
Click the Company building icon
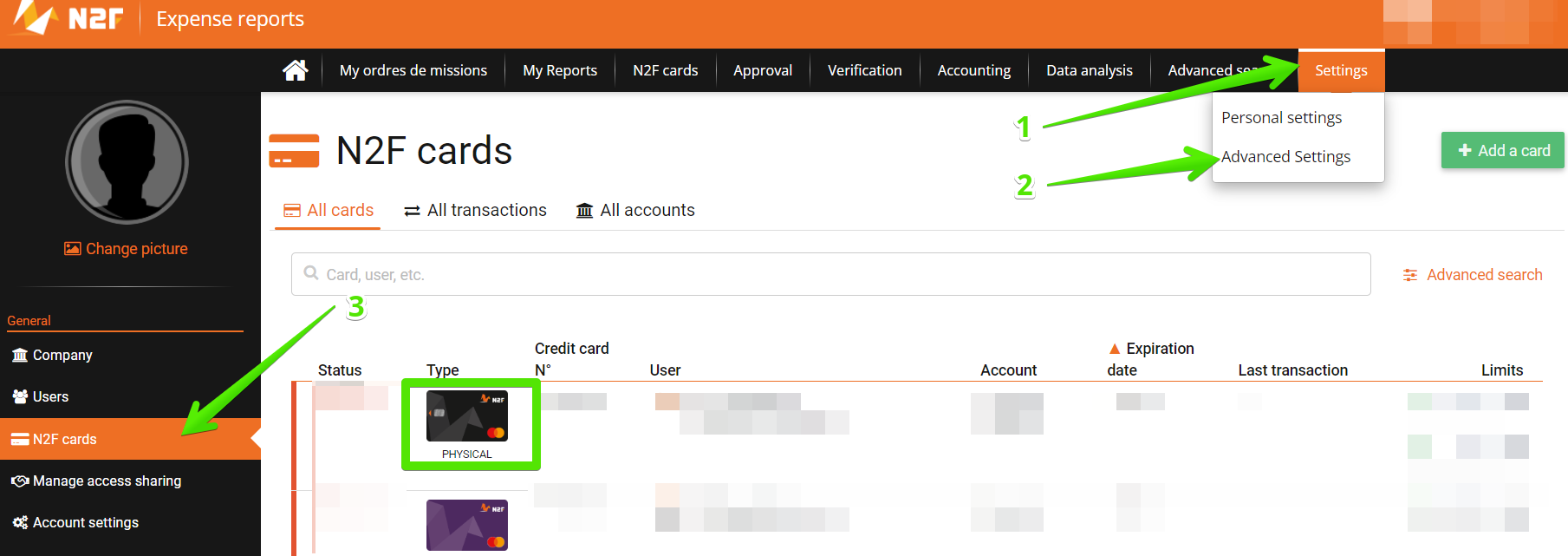coord(20,355)
